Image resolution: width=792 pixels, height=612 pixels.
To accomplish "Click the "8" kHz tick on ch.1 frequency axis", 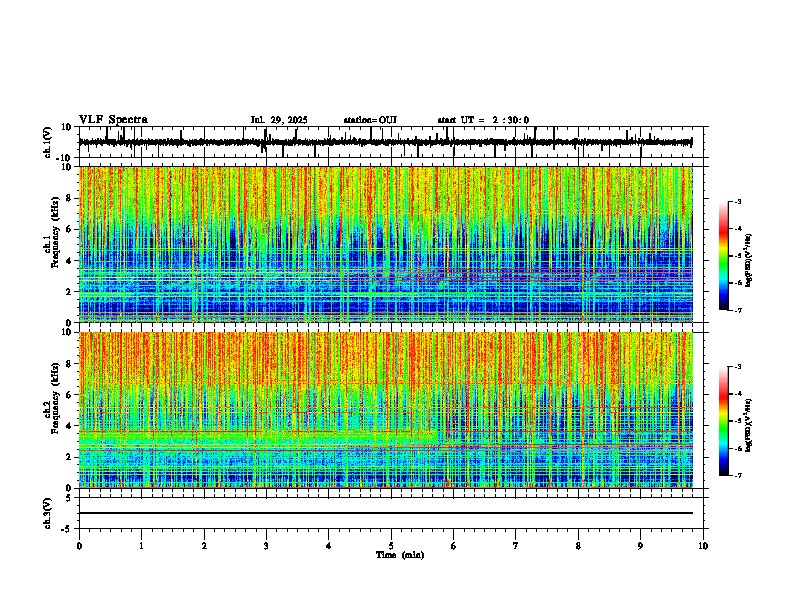I will (70, 198).
